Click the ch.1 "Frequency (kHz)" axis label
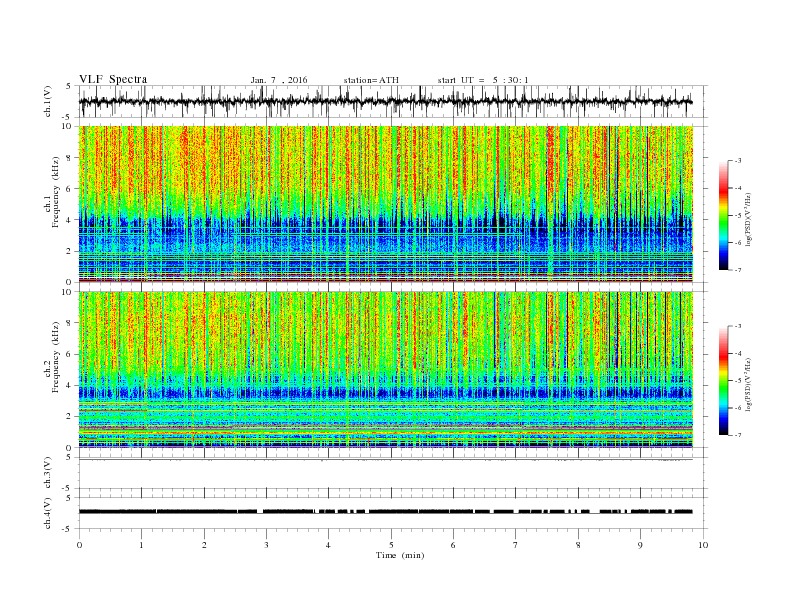 pyautogui.click(x=56, y=192)
